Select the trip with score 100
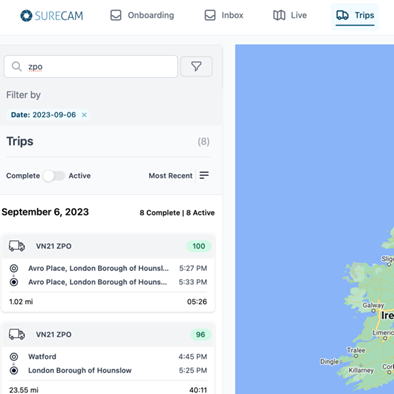Image resolution: width=394 pixels, height=394 pixels. click(x=108, y=273)
